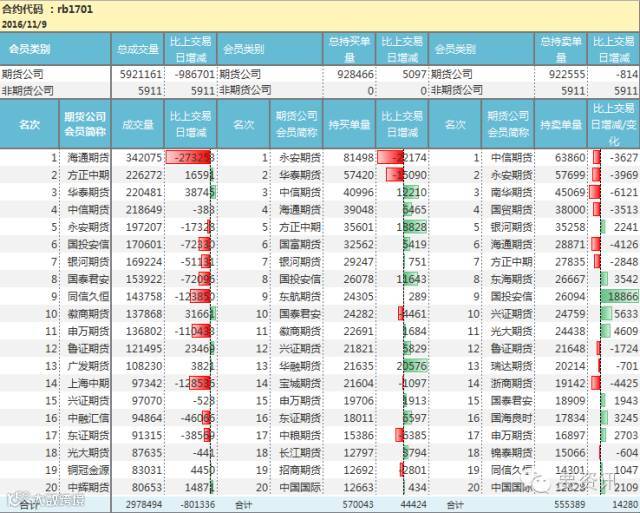Select volume value 143758
This screenshot has height=513, width=640.
[x=144, y=296]
